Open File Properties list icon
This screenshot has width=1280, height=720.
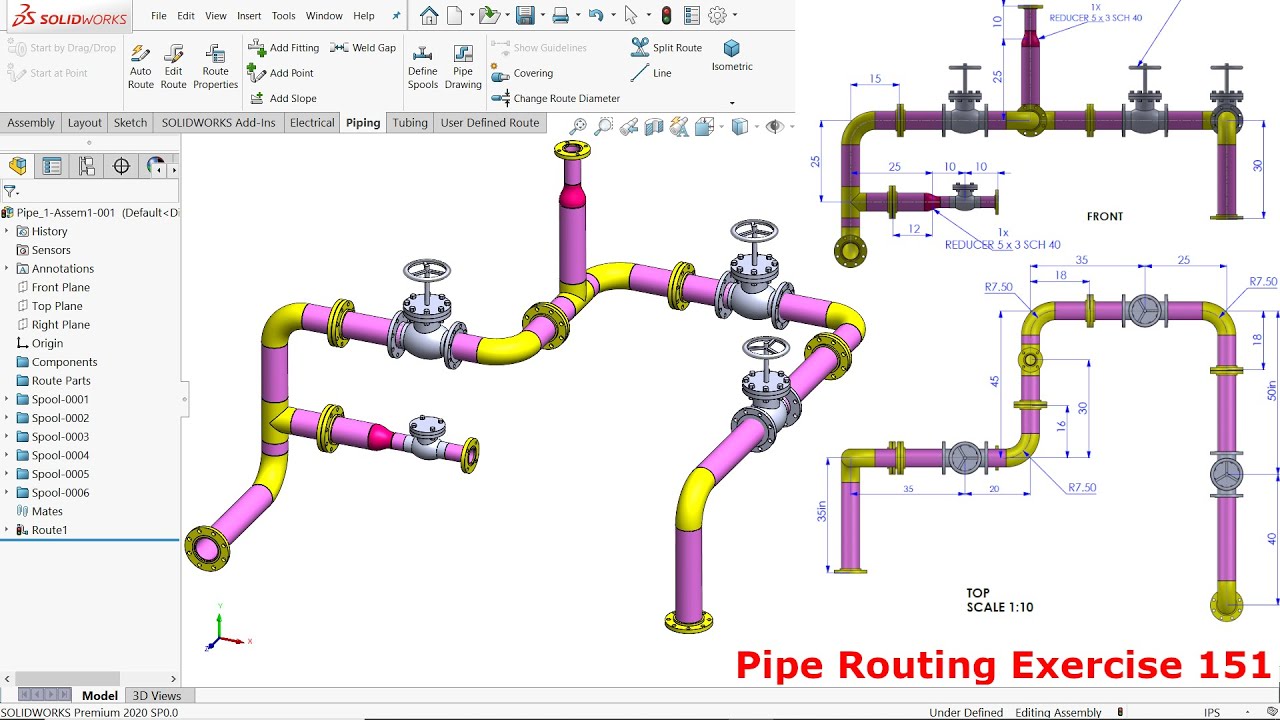[x=692, y=15]
